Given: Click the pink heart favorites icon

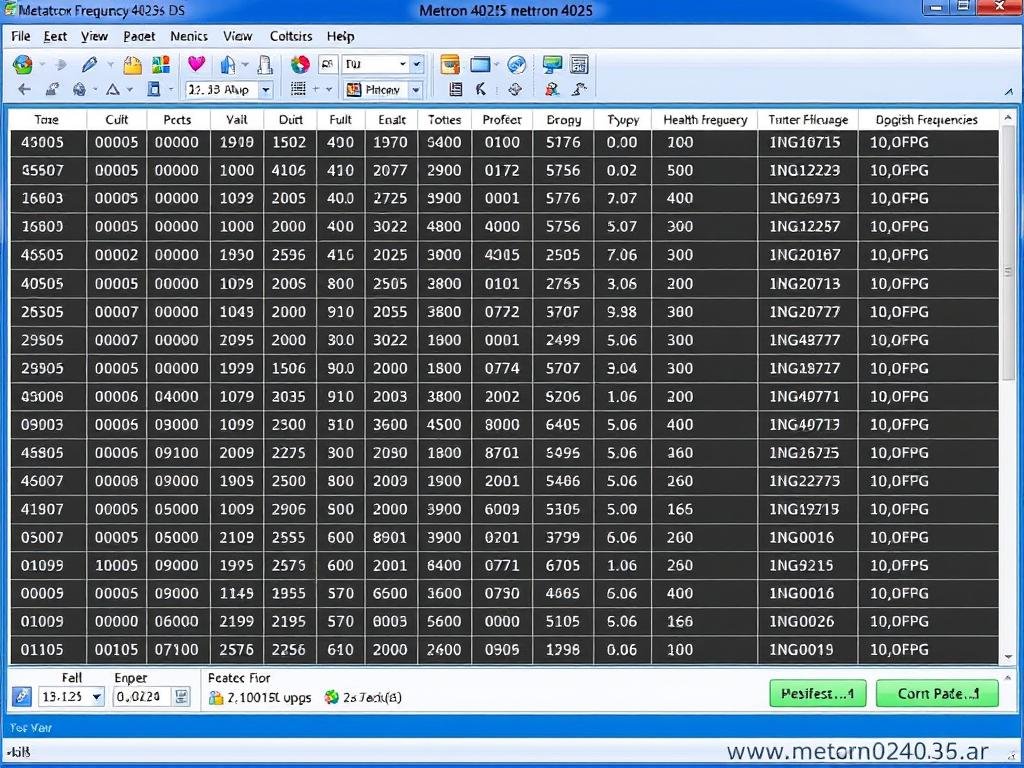Looking at the screenshot, I should pyautogui.click(x=196, y=62).
